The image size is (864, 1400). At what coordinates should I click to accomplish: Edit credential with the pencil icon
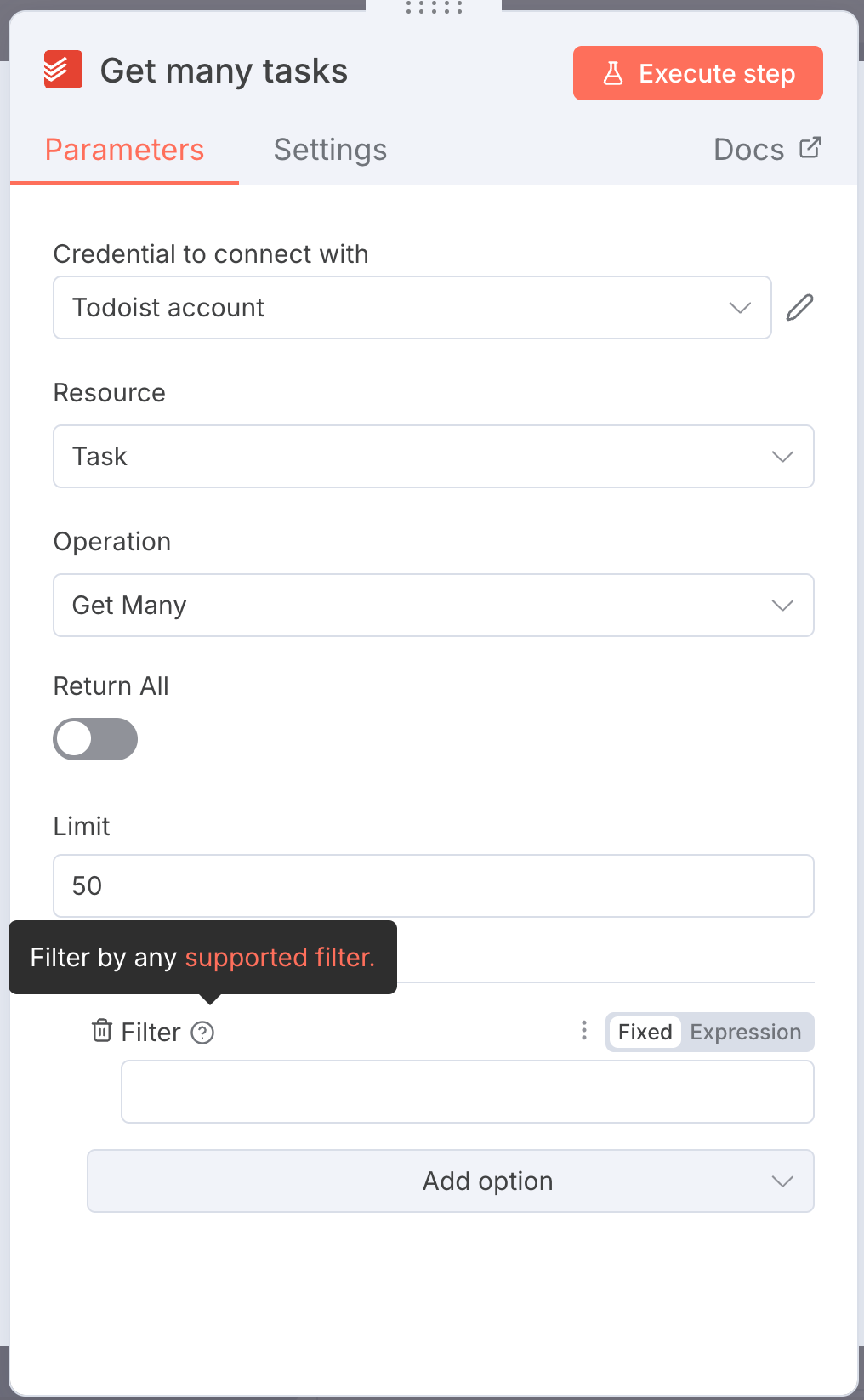tap(799, 307)
